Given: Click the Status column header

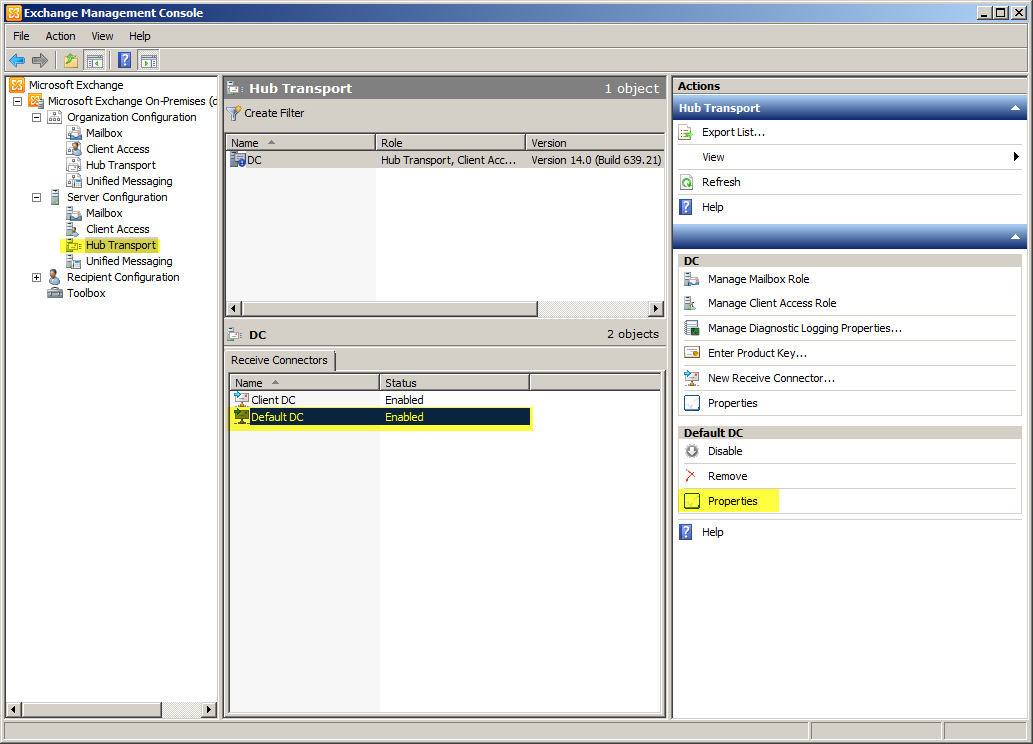Looking at the screenshot, I should pos(455,382).
